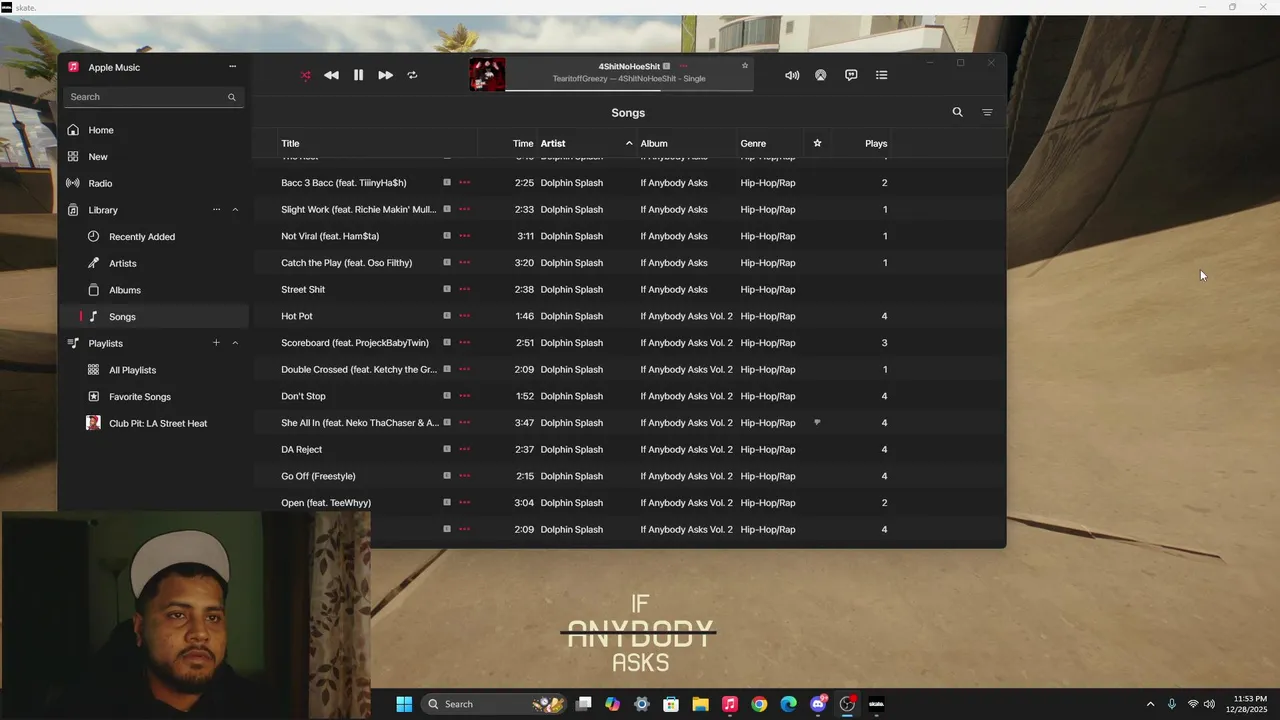Open more options for Street Shit
Screen dimensions: 1280x720
pos(464,290)
